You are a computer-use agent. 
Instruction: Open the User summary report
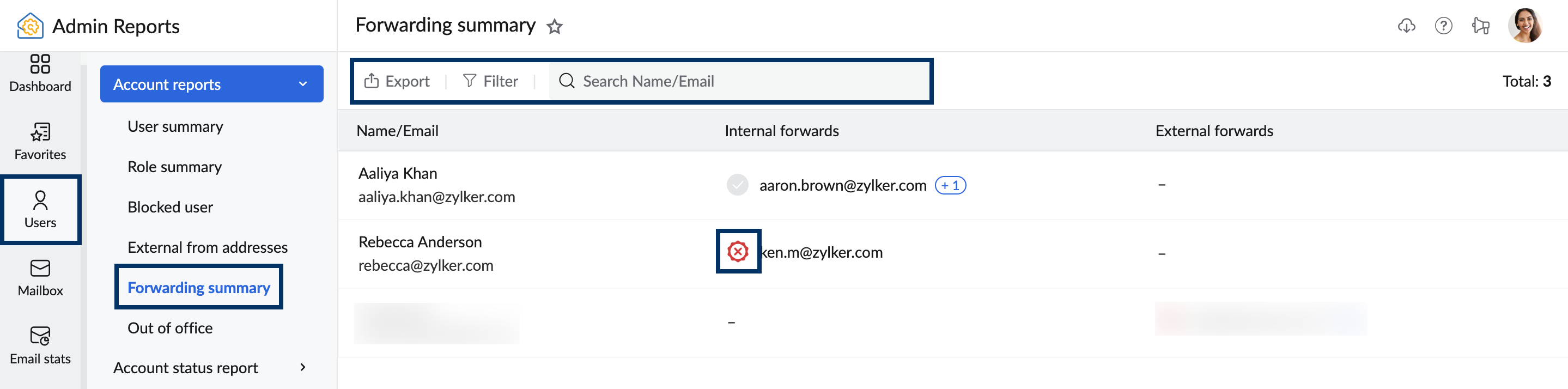(175, 126)
